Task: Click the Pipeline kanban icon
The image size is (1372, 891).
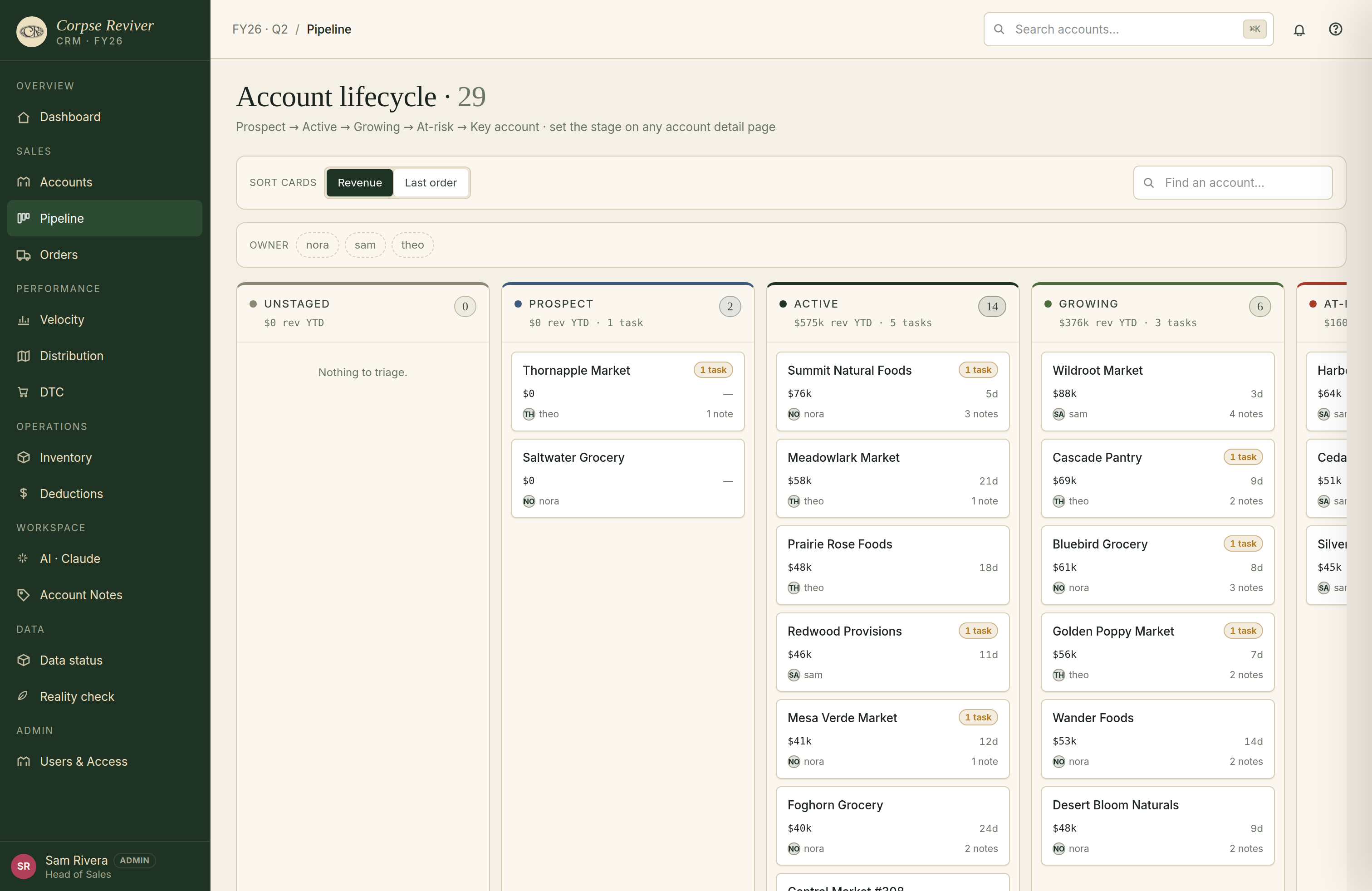Action: (x=24, y=218)
